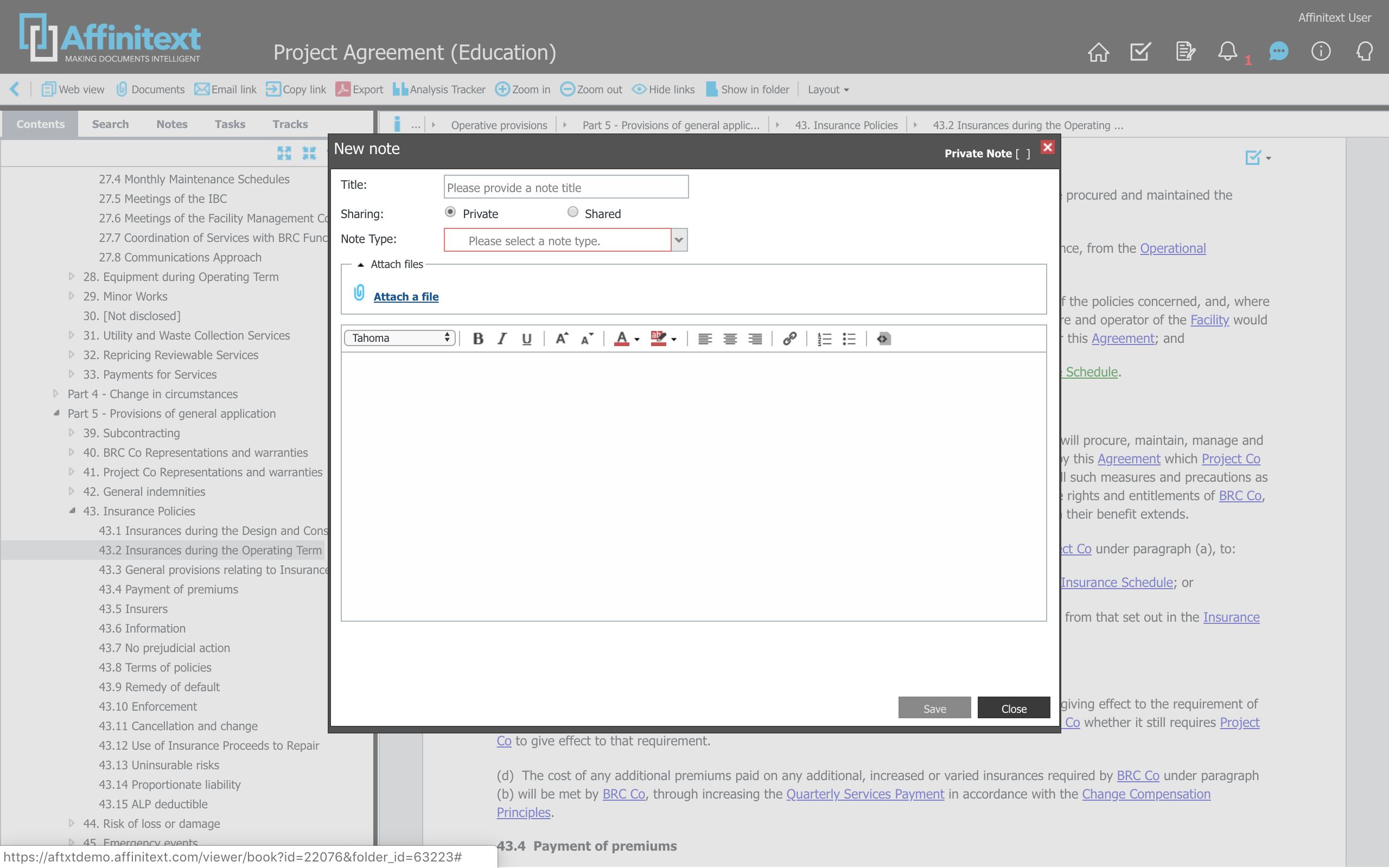Open the font color picker dropdown
This screenshot has height=868, width=1389.
click(636, 339)
